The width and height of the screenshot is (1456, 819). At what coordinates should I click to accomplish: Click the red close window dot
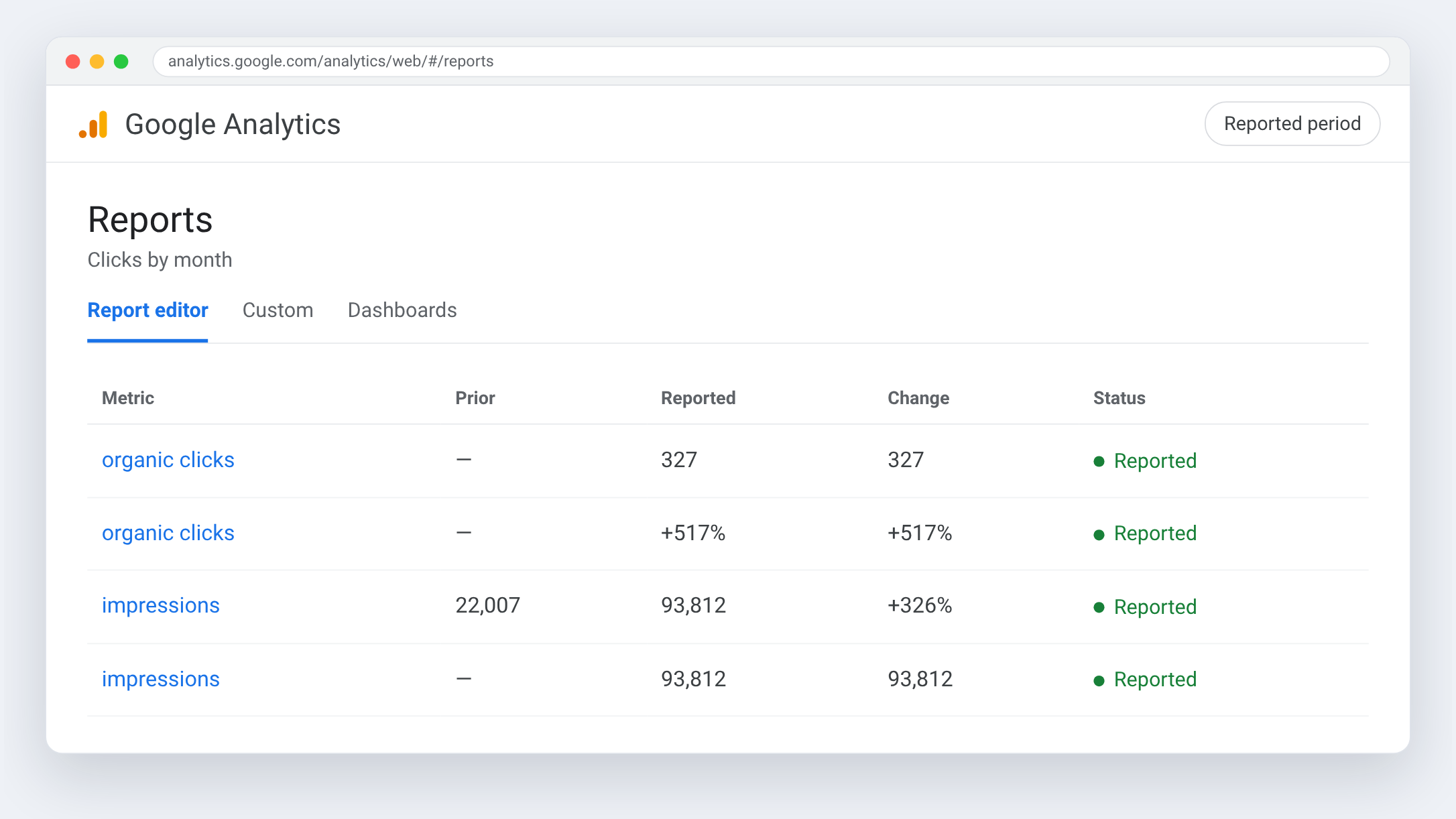(73, 62)
